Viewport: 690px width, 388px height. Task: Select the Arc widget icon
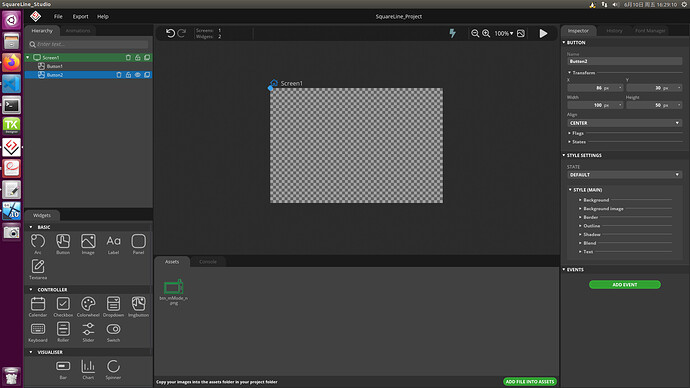click(38, 242)
